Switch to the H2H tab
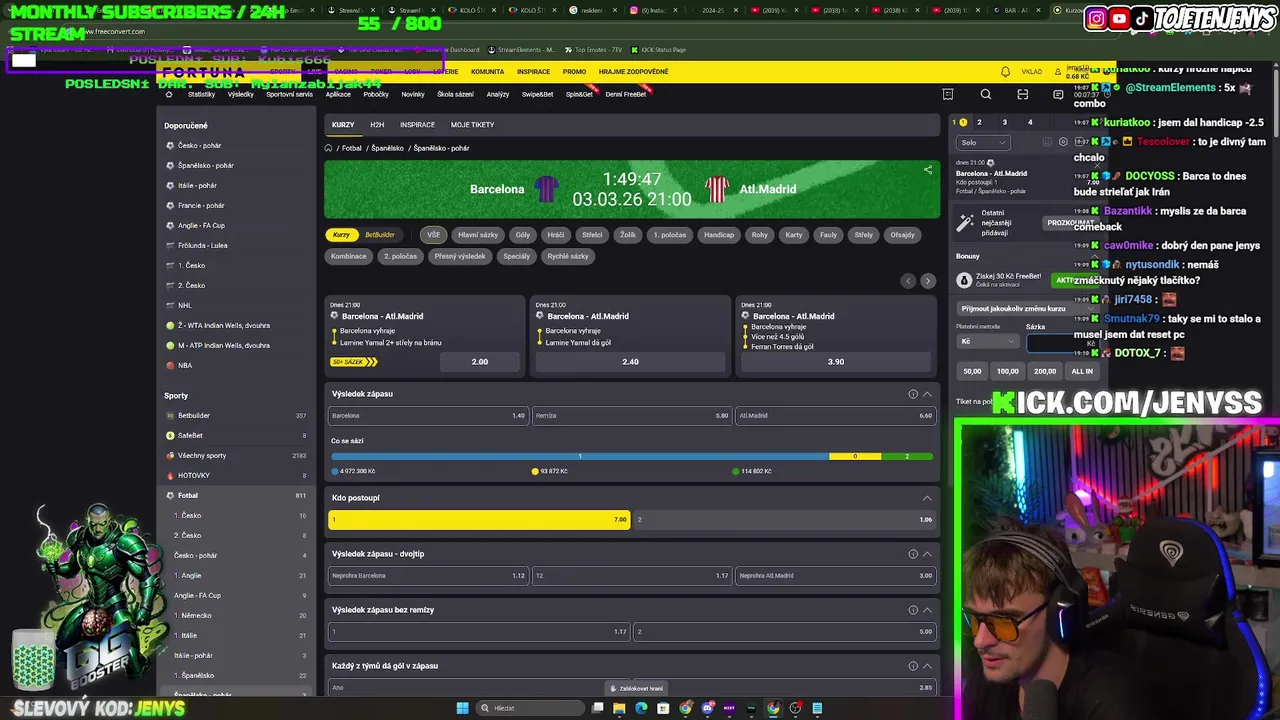1280x720 pixels. [x=377, y=125]
